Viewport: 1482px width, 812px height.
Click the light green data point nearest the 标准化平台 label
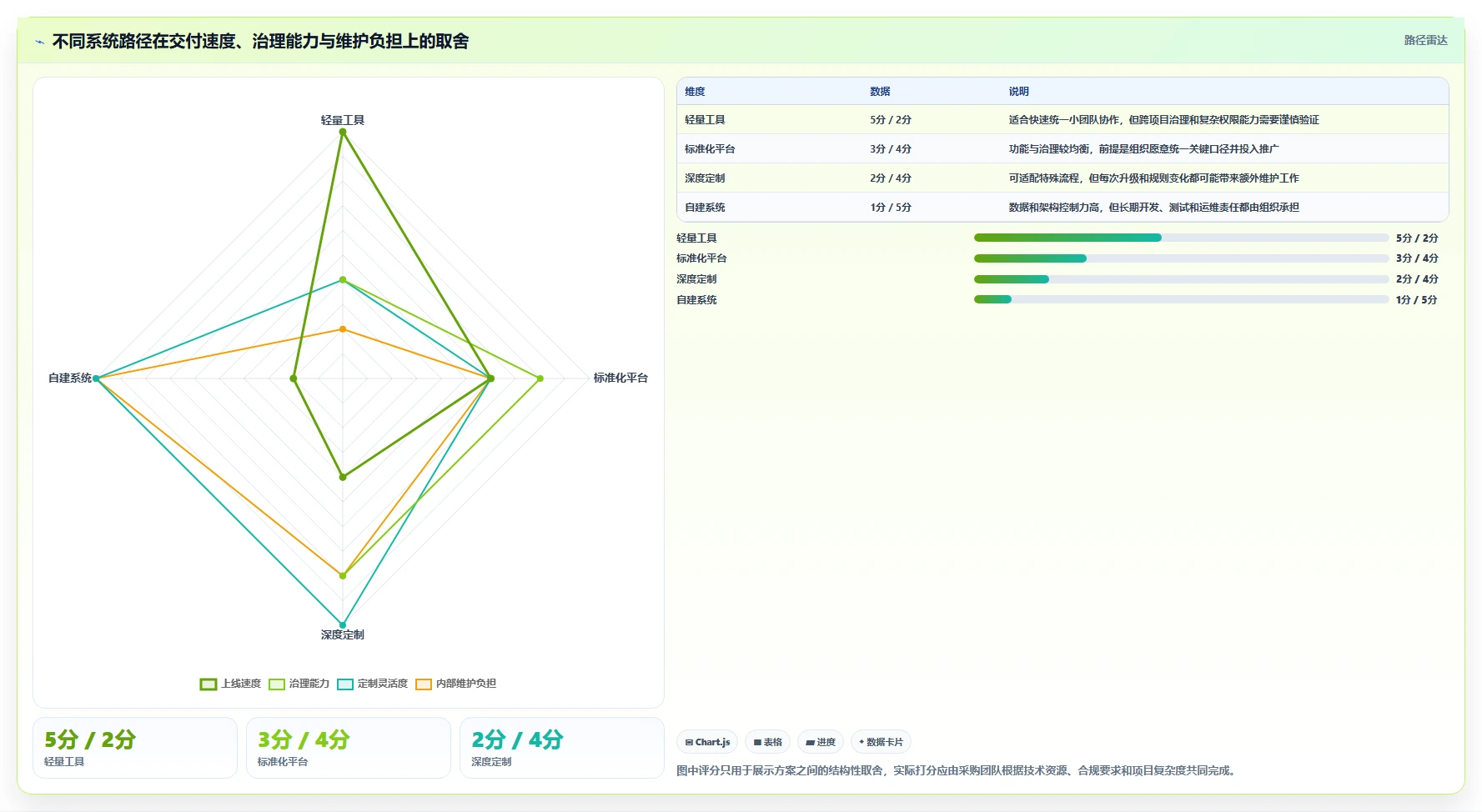540,378
